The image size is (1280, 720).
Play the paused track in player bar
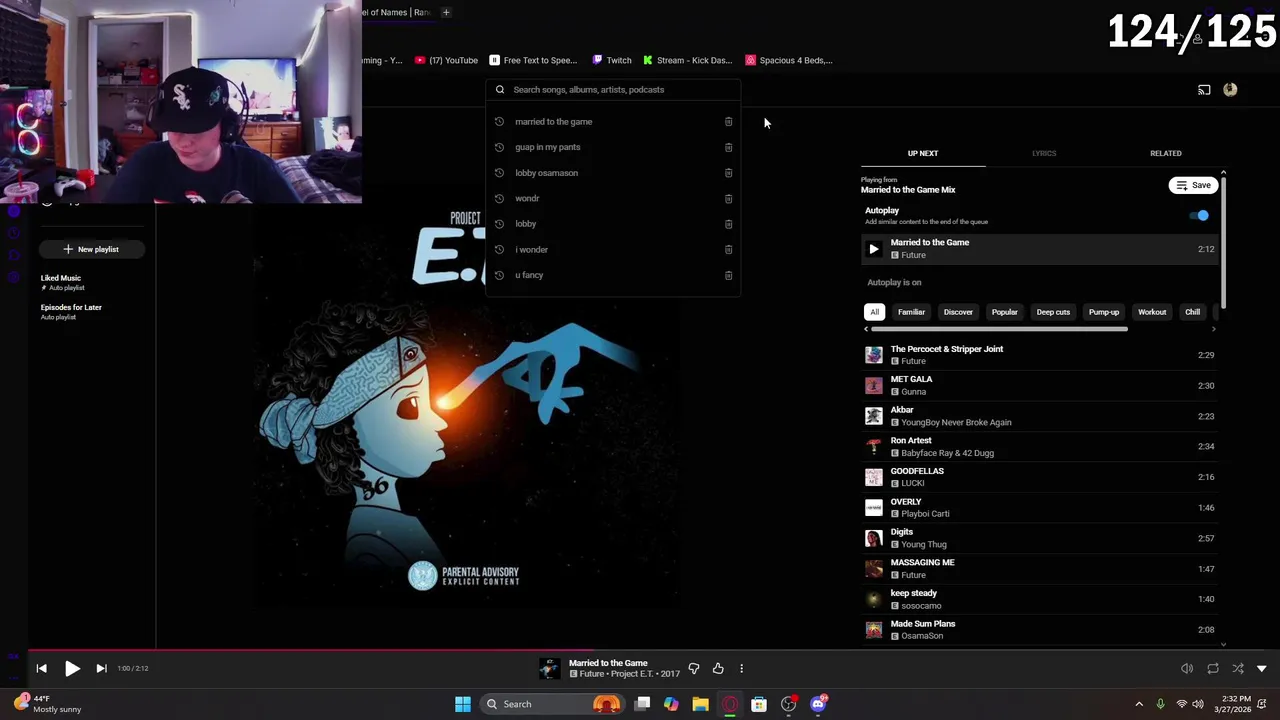coord(72,668)
